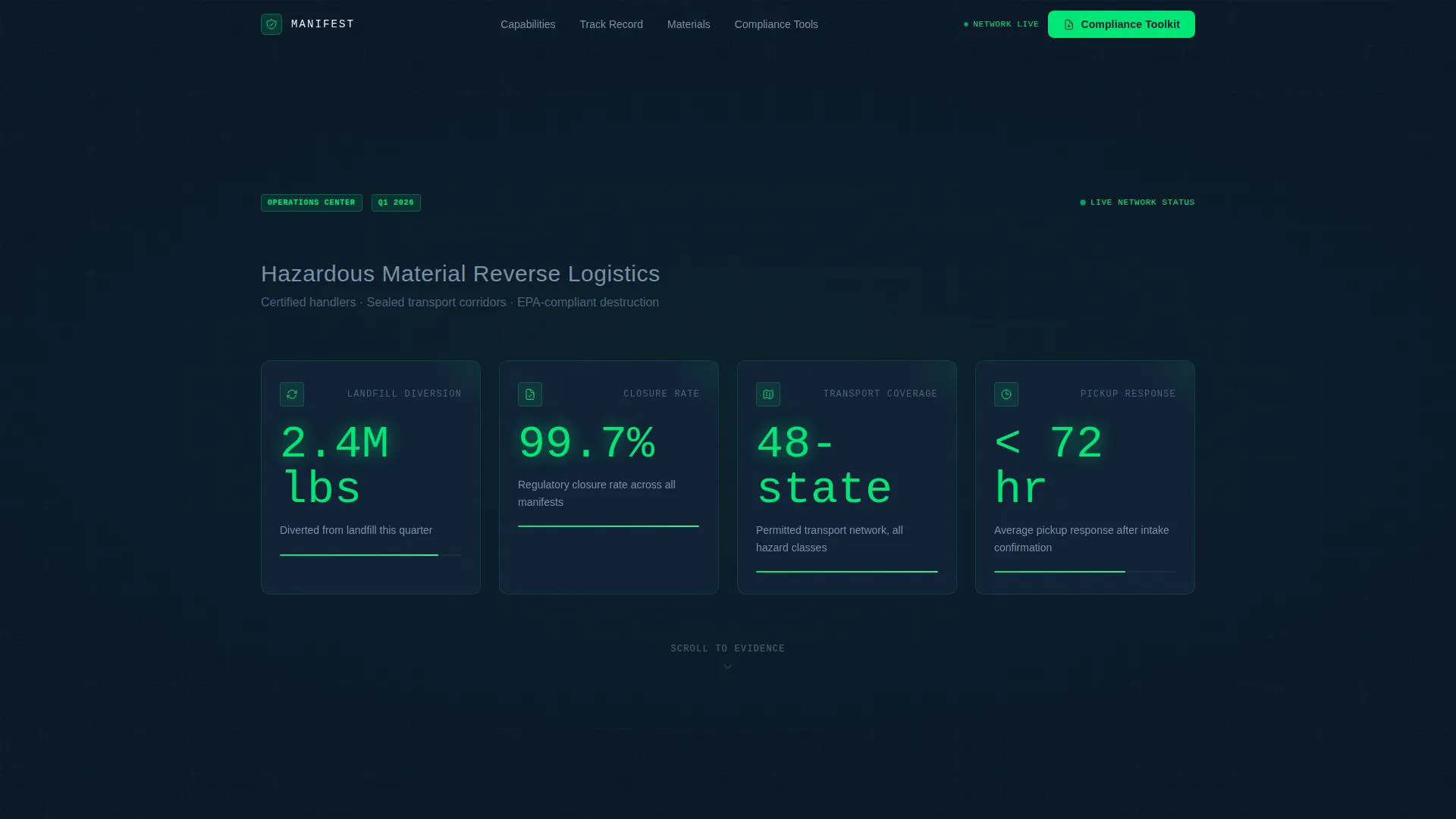Open the Track Record nav item
The height and width of the screenshot is (819, 1456).
tap(611, 24)
